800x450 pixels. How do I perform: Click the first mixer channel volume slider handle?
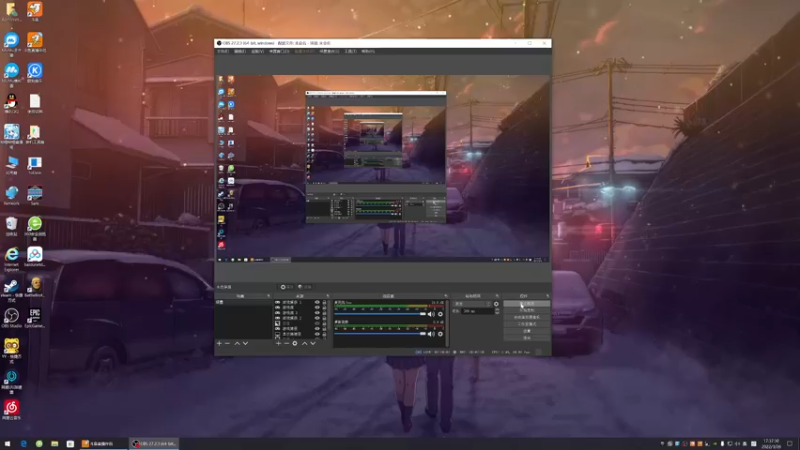click(422, 314)
